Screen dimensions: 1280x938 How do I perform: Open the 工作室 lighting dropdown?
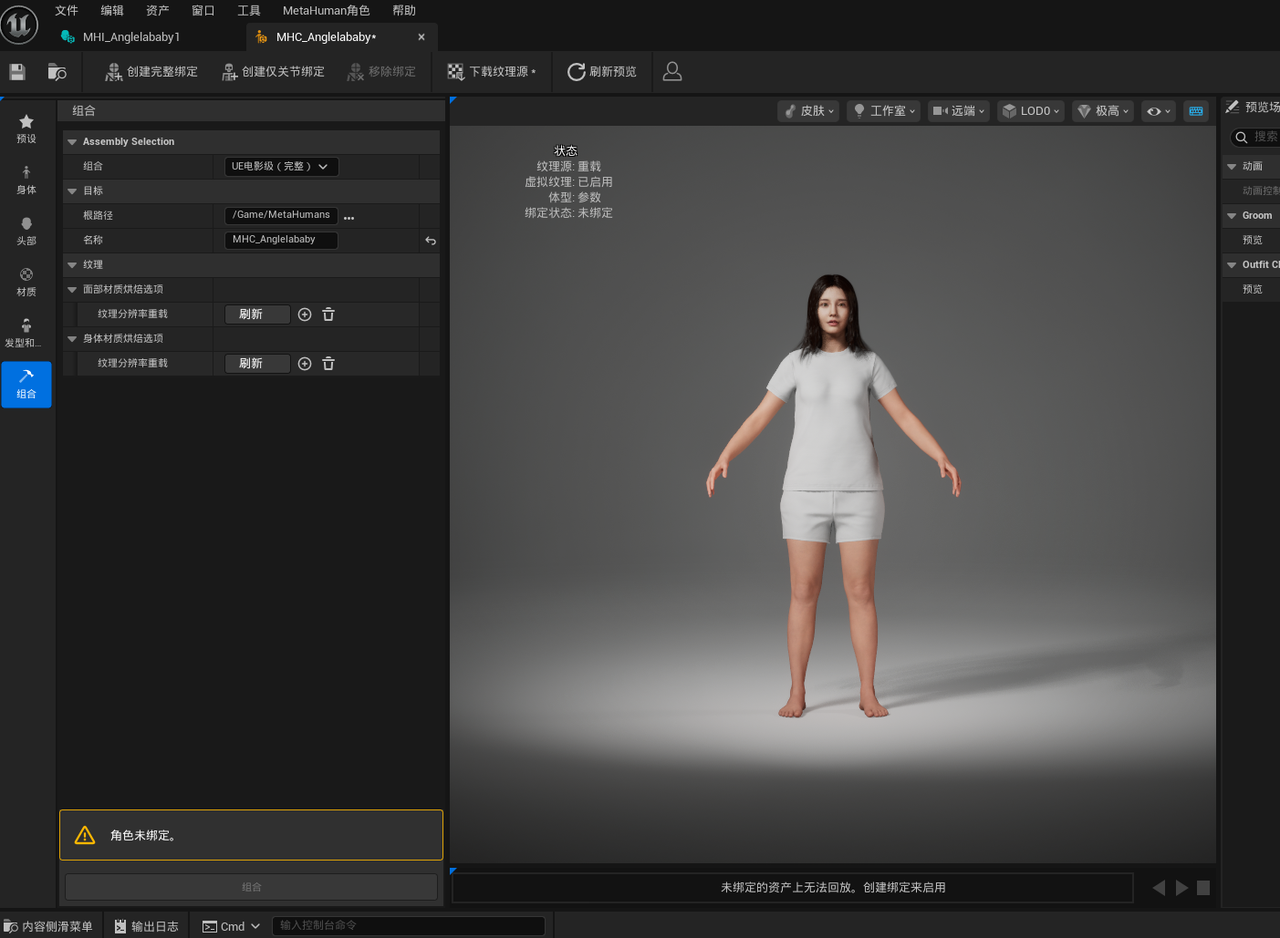tap(884, 111)
